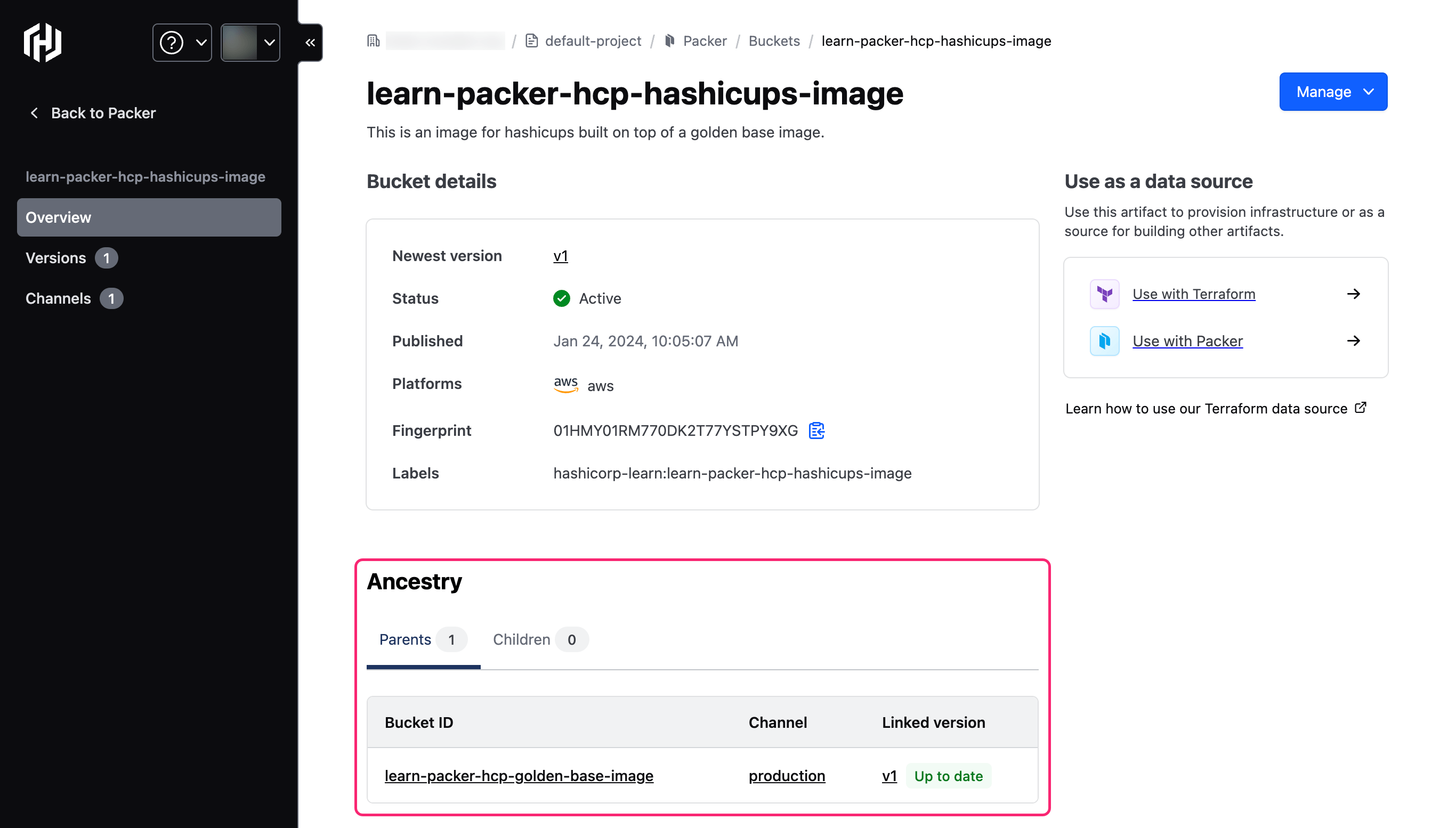Click the HashiCorp logo
The height and width of the screenshot is (828, 1456).
[x=43, y=42]
